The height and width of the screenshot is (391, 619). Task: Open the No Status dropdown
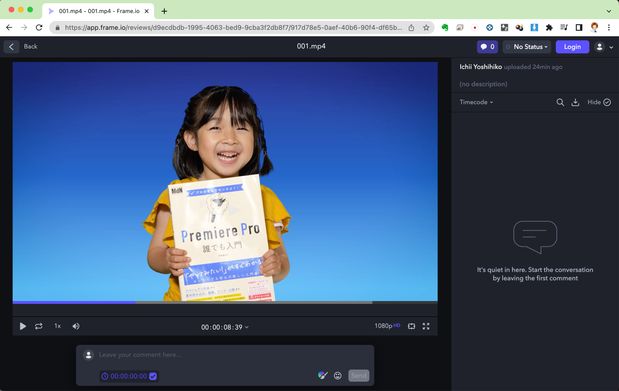[527, 47]
